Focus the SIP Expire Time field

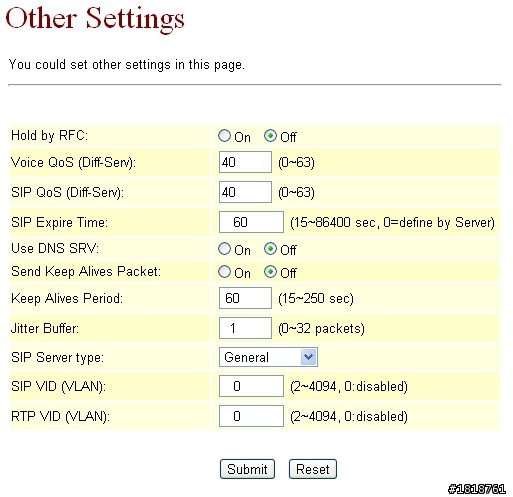click(251, 222)
